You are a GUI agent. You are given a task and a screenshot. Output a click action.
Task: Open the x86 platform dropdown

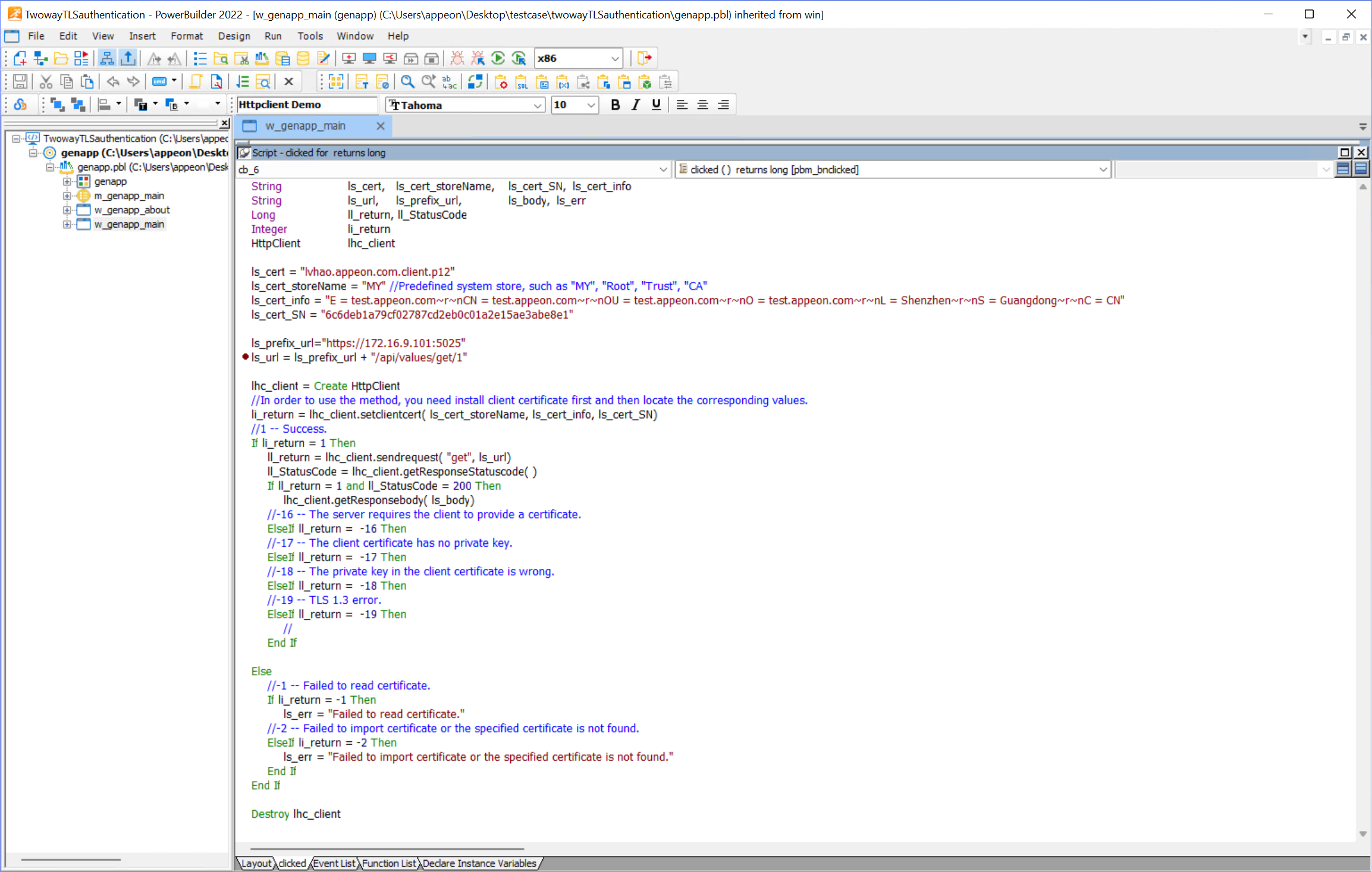point(615,58)
